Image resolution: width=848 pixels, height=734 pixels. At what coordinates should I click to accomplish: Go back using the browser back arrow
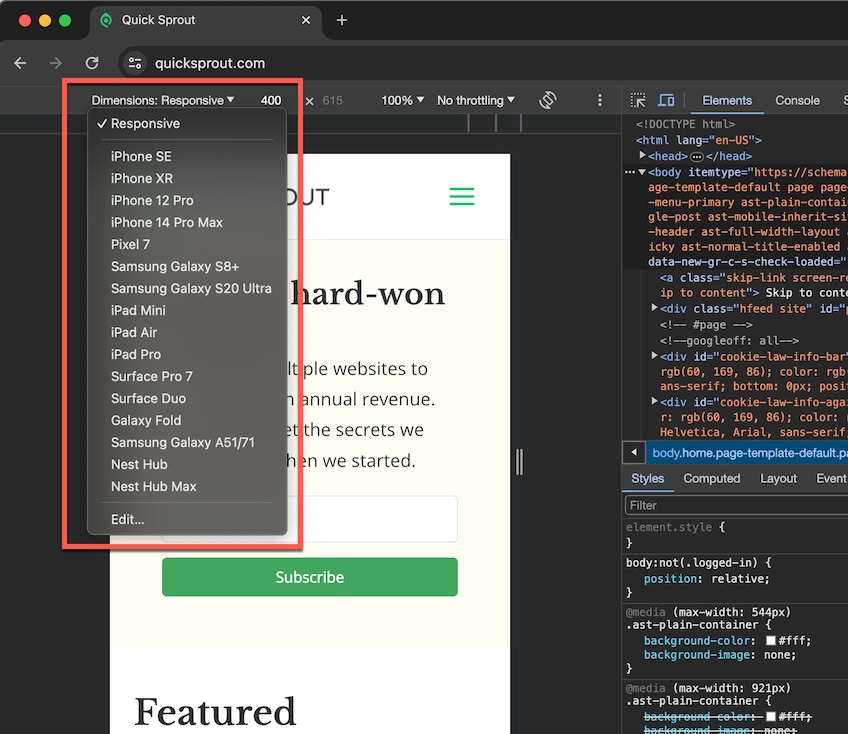(x=21, y=63)
